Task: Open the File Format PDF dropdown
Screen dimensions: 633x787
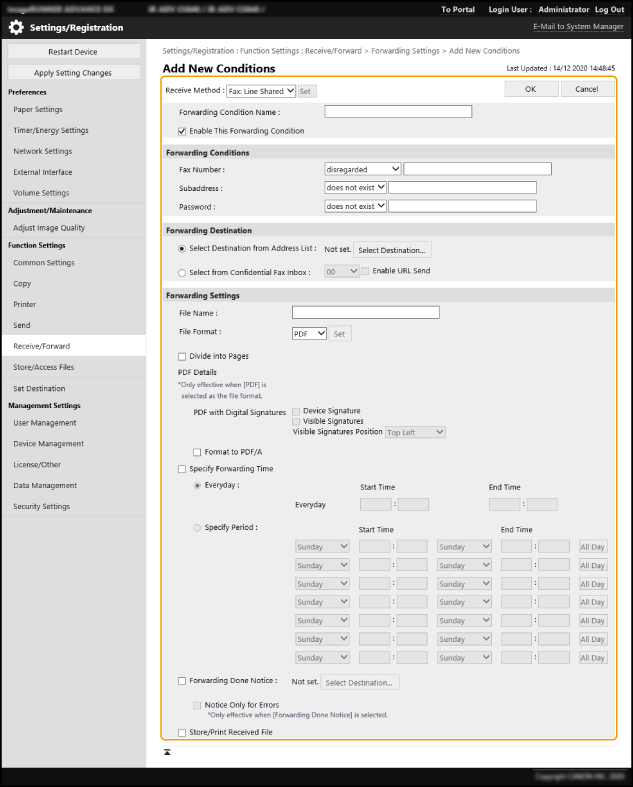Action: point(309,333)
